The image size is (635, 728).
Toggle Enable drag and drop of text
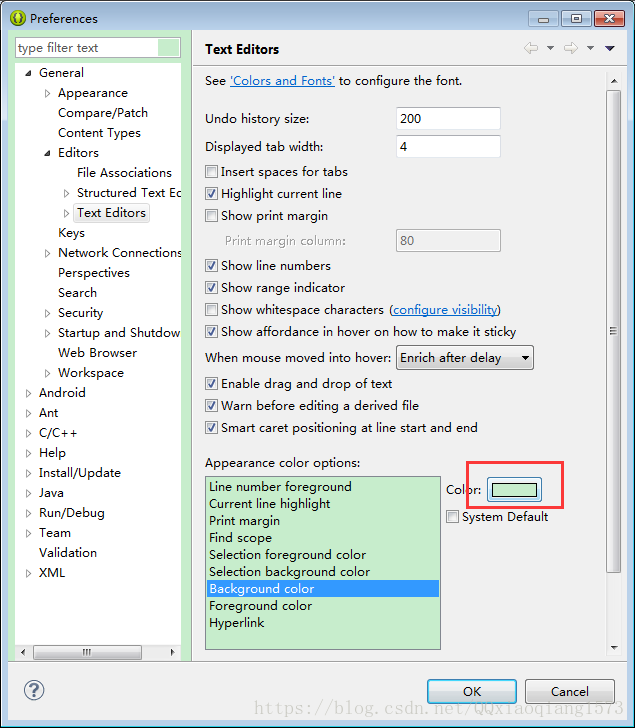pyautogui.click(x=211, y=384)
